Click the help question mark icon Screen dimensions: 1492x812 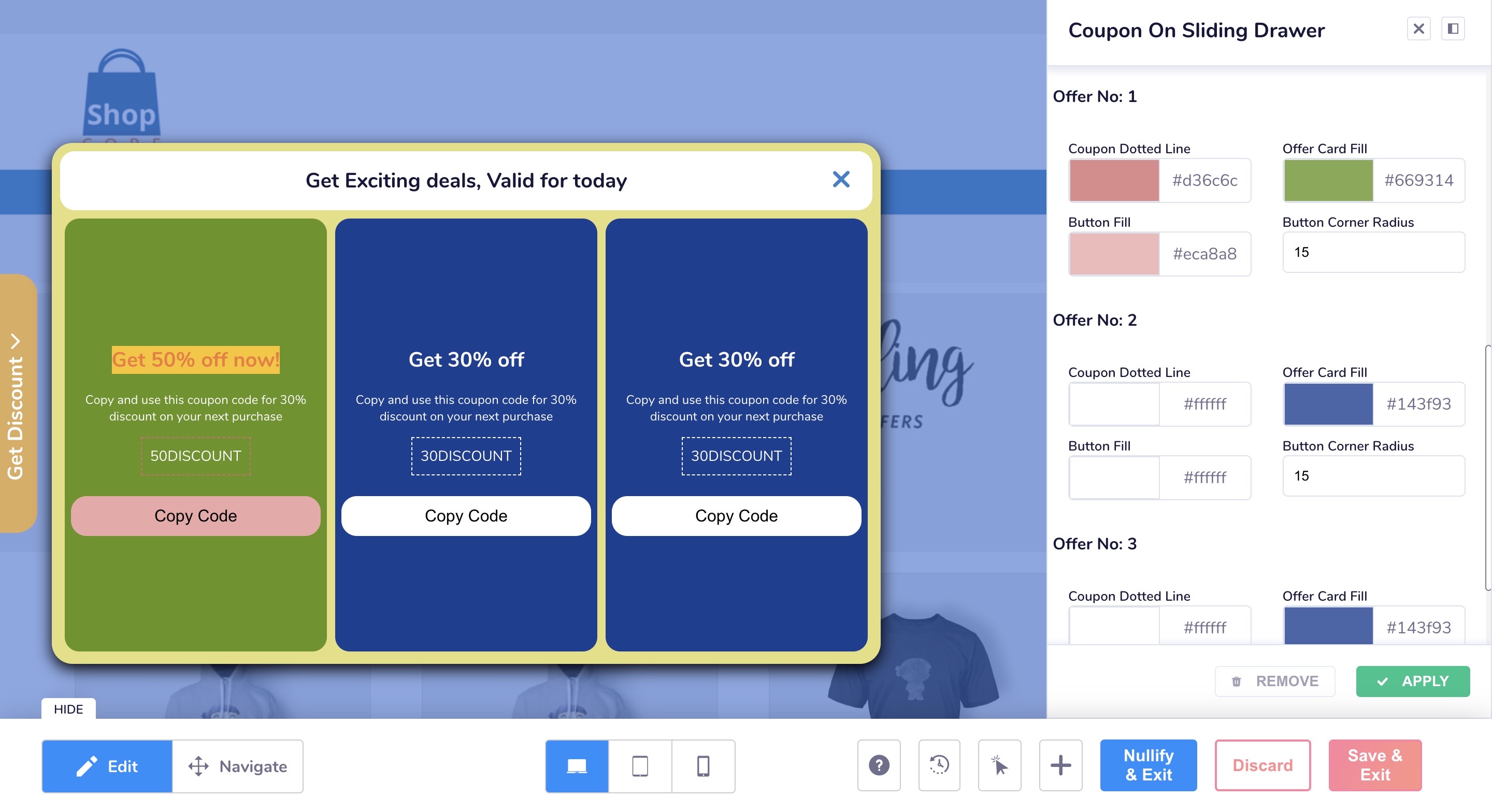(x=879, y=765)
